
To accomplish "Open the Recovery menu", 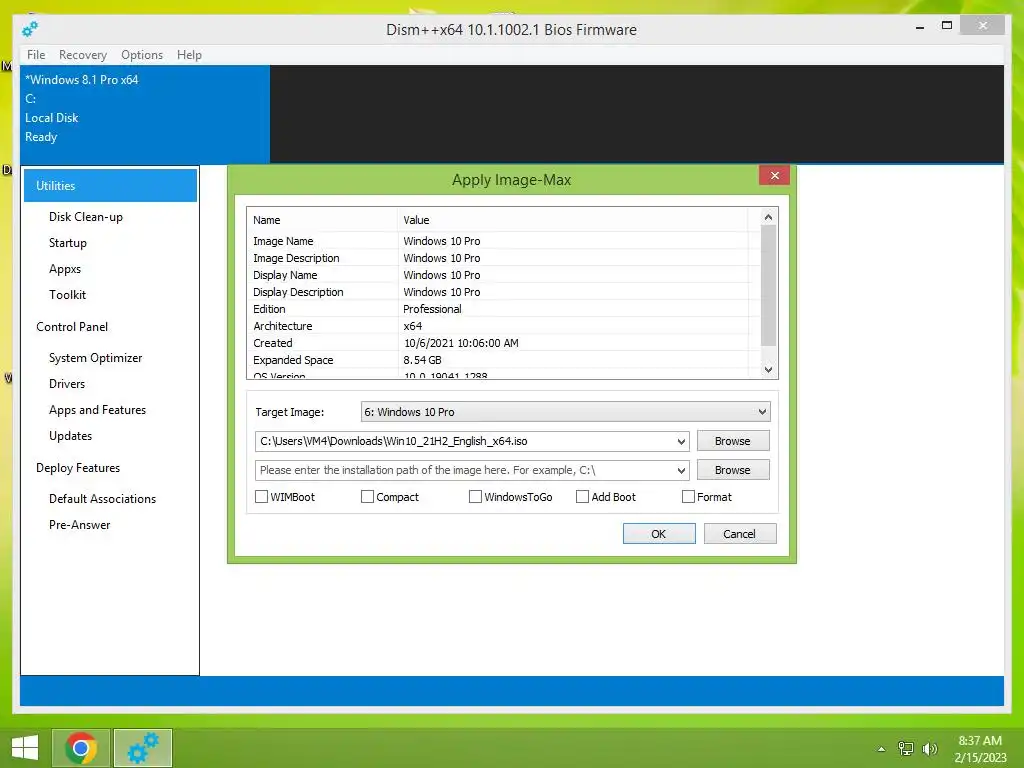I will 83,55.
